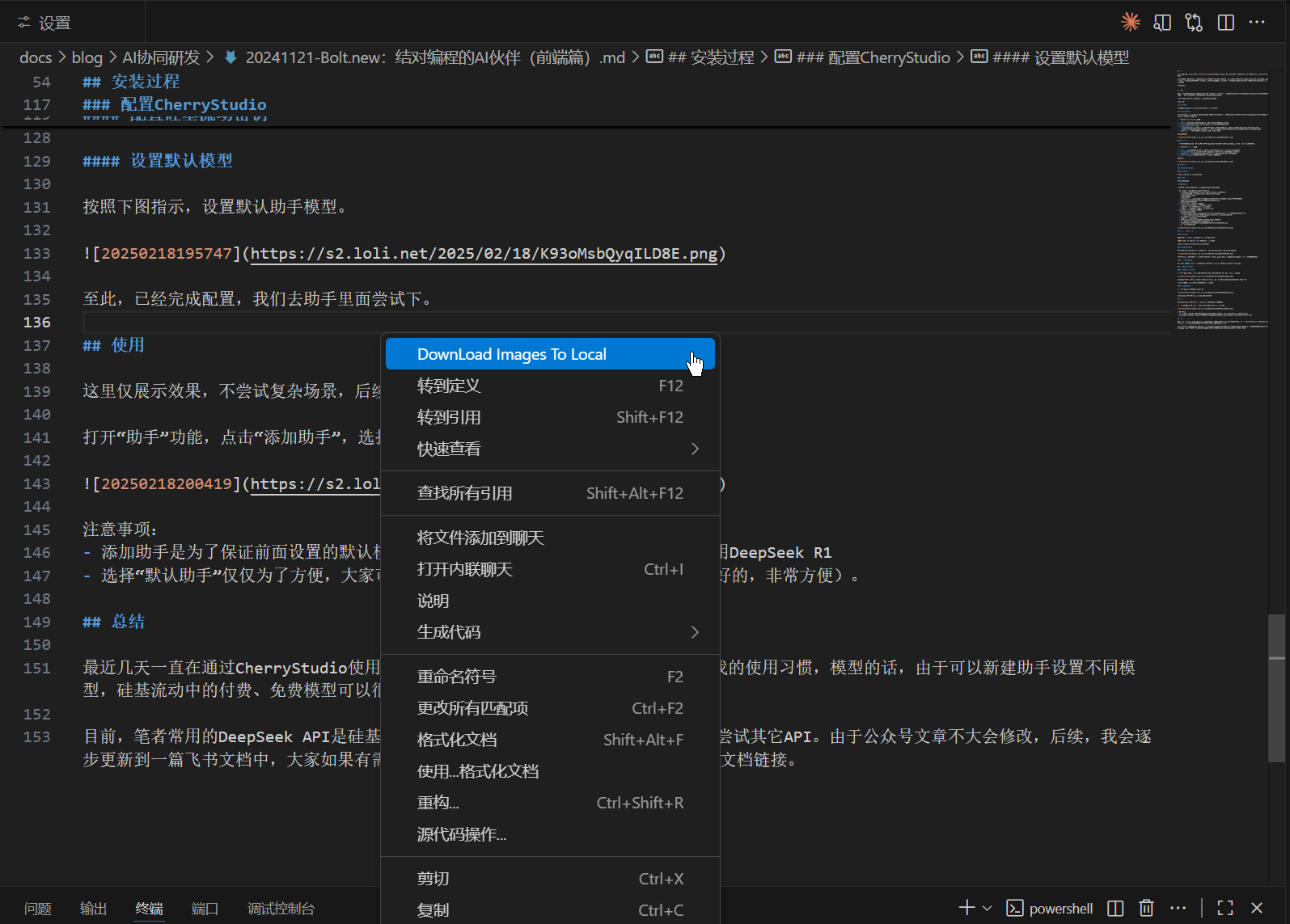The height and width of the screenshot is (924, 1290).
Task: Choose 格式化文档 from the context menu
Action: point(457,740)
